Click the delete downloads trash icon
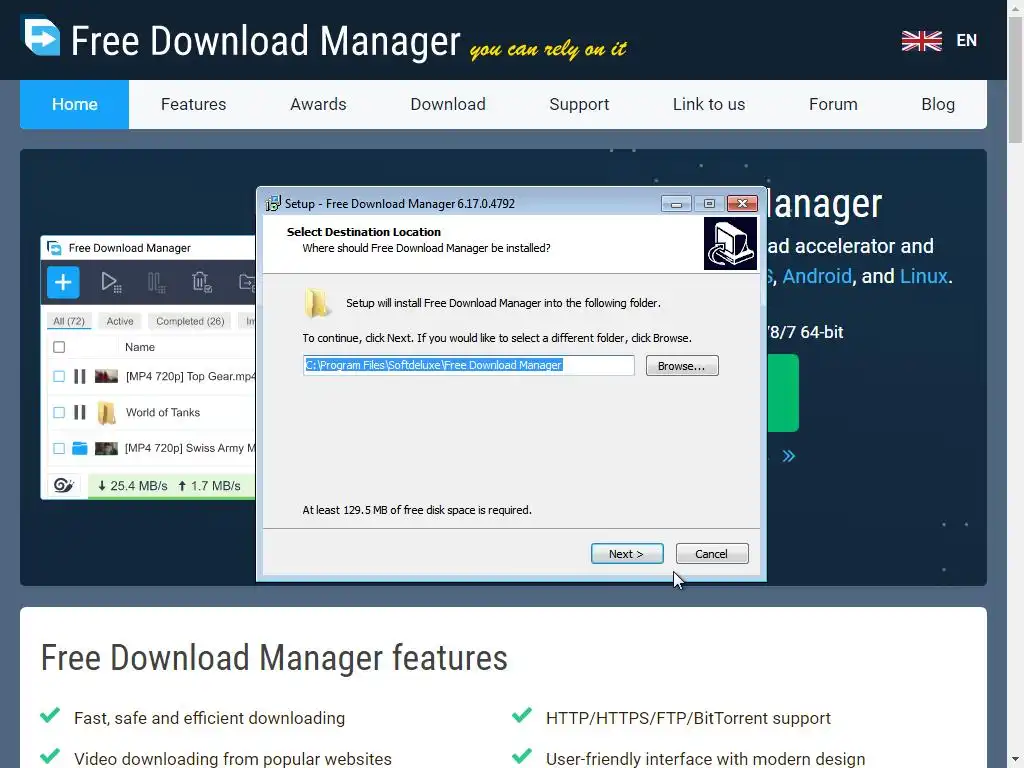The width and height of the screenshot is (1024, 768). (x=202, y=282)
